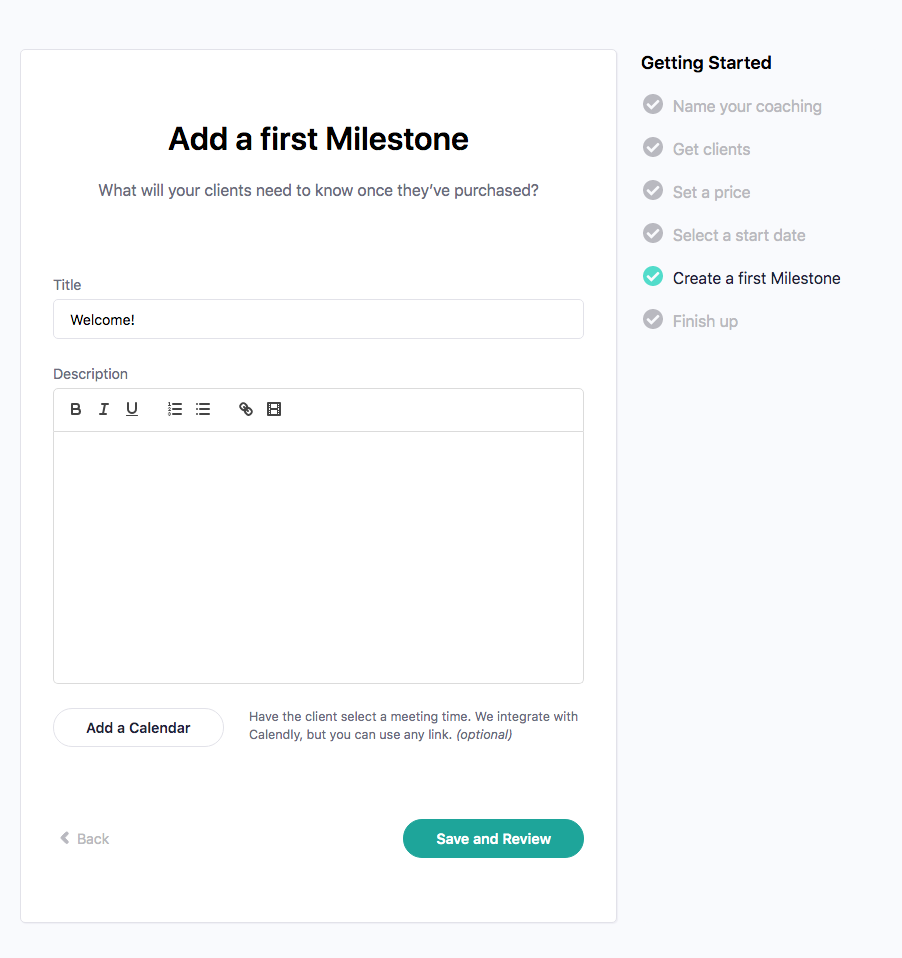Viewport: 902px width, 958px height.
Task: Select the 'Create a first Milestone' step label
Action: tap(756, 278)
